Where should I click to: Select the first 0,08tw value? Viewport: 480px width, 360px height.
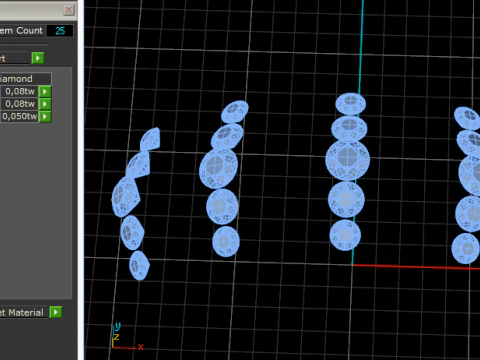coord(19,91)
